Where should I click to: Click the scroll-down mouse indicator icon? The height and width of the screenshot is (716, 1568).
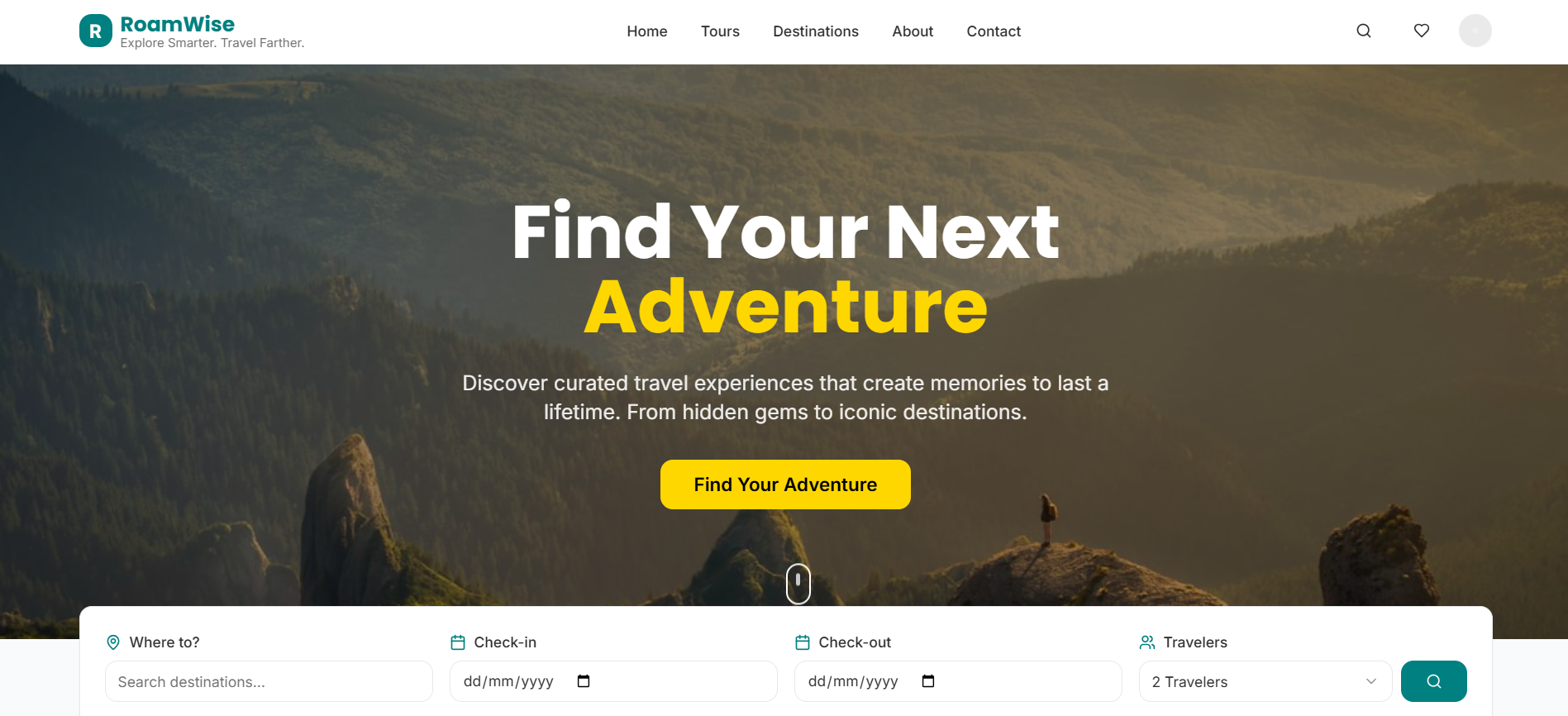(x=798, y=584)
